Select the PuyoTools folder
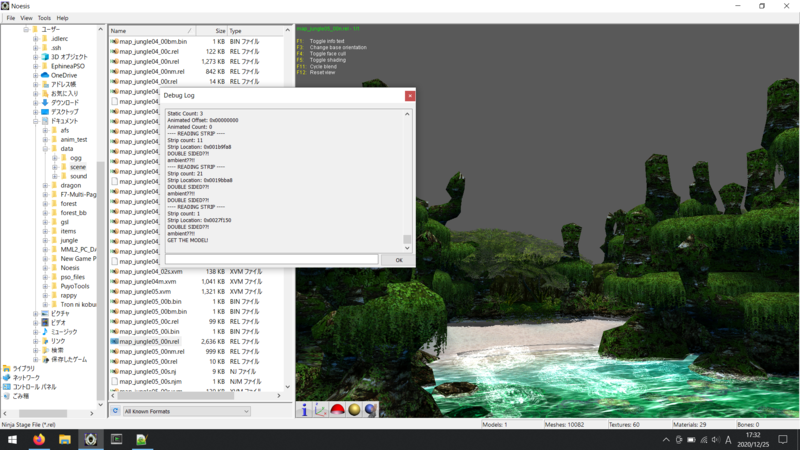This screenshot has width=800, height=450. [74, 286]
